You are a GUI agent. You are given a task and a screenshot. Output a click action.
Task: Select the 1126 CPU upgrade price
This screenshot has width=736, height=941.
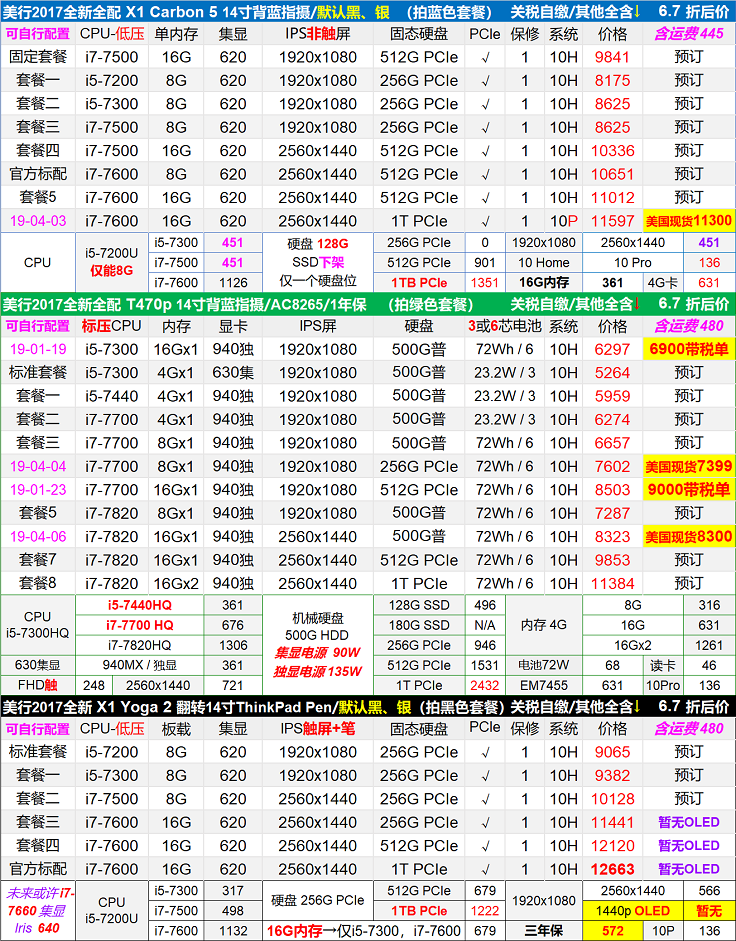pyautogui.click(x=233, y=283)
